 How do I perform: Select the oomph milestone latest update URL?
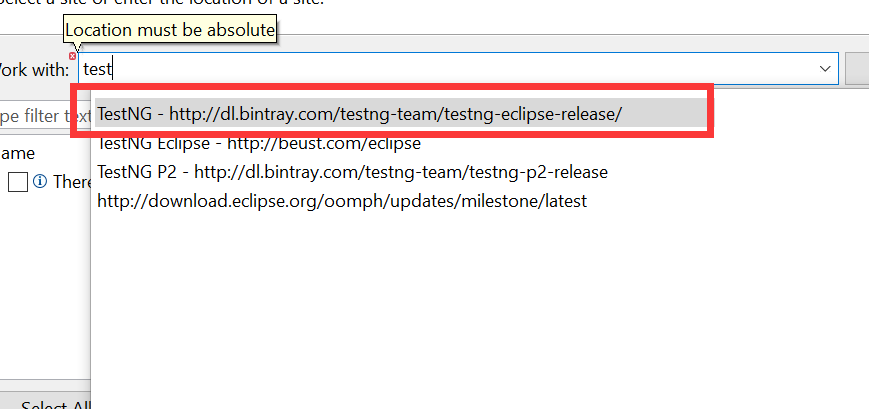pyautogui.click(x=342, y=200)
